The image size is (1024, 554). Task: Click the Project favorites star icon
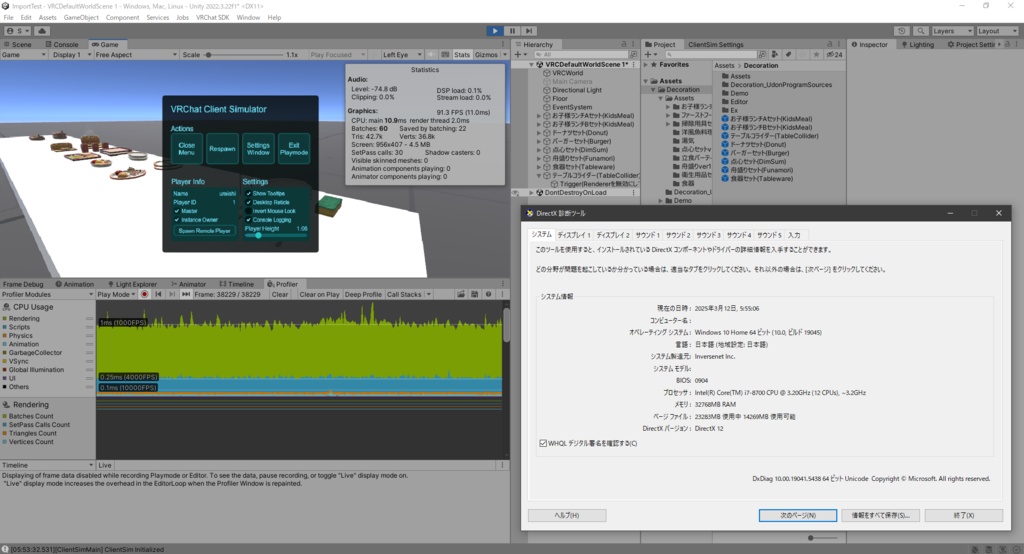(x=816, y=55)
